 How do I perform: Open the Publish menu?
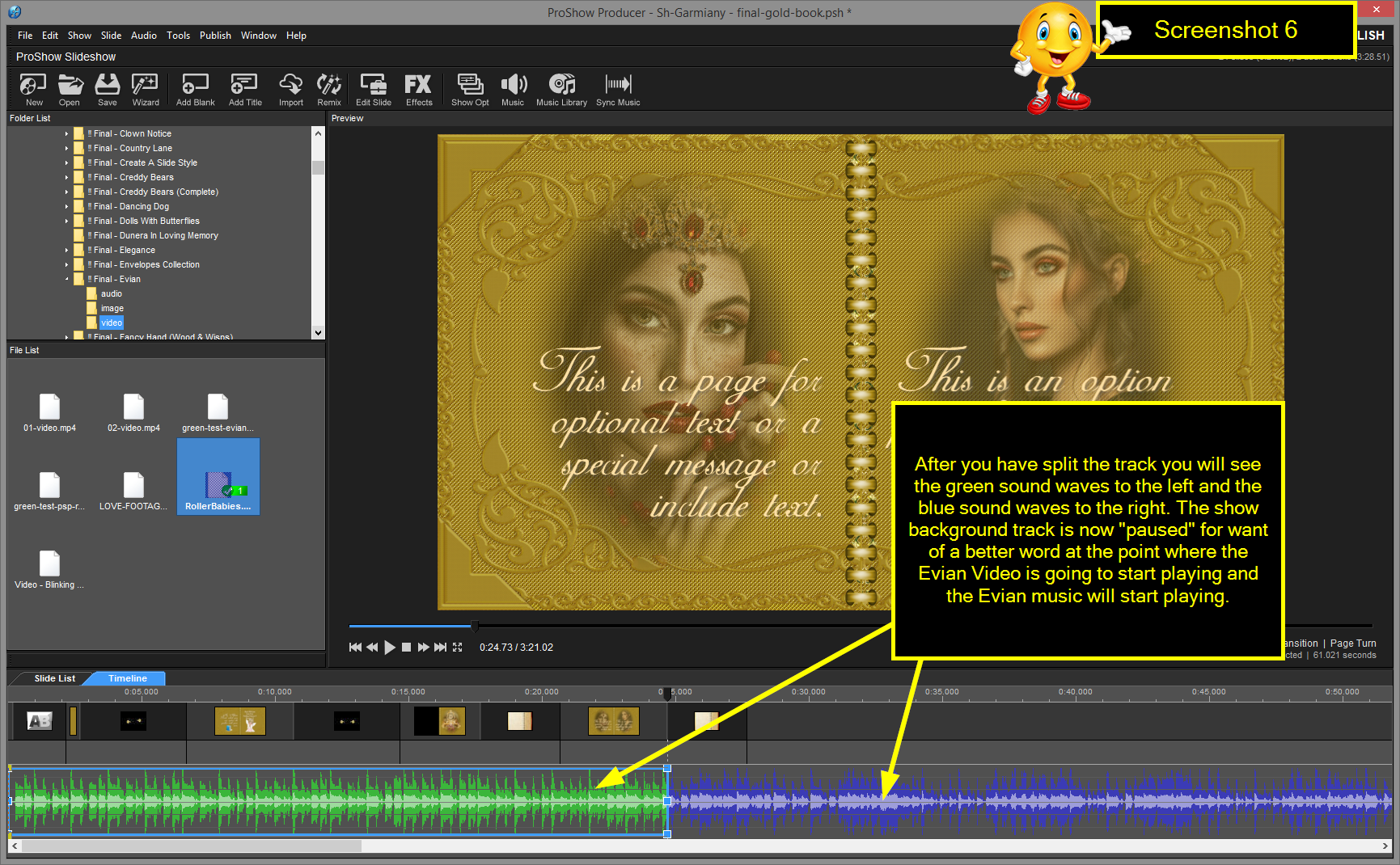click(x=215, y=36)
